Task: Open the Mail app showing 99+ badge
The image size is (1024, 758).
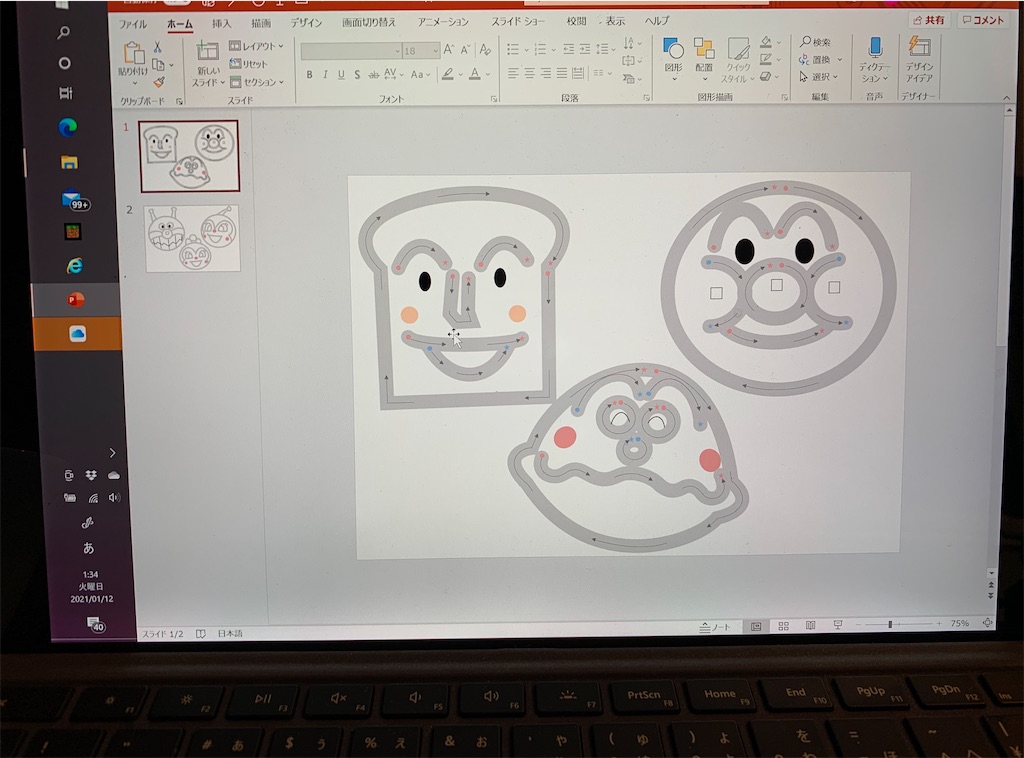Action: point(74,199)
